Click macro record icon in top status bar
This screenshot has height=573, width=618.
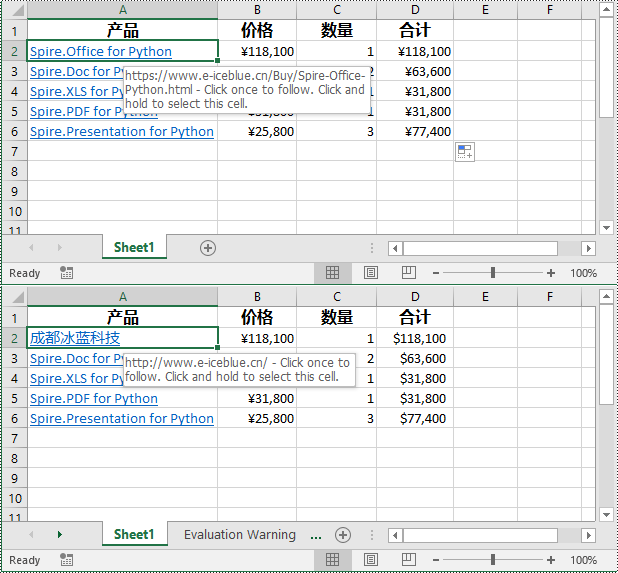[66, 273]
